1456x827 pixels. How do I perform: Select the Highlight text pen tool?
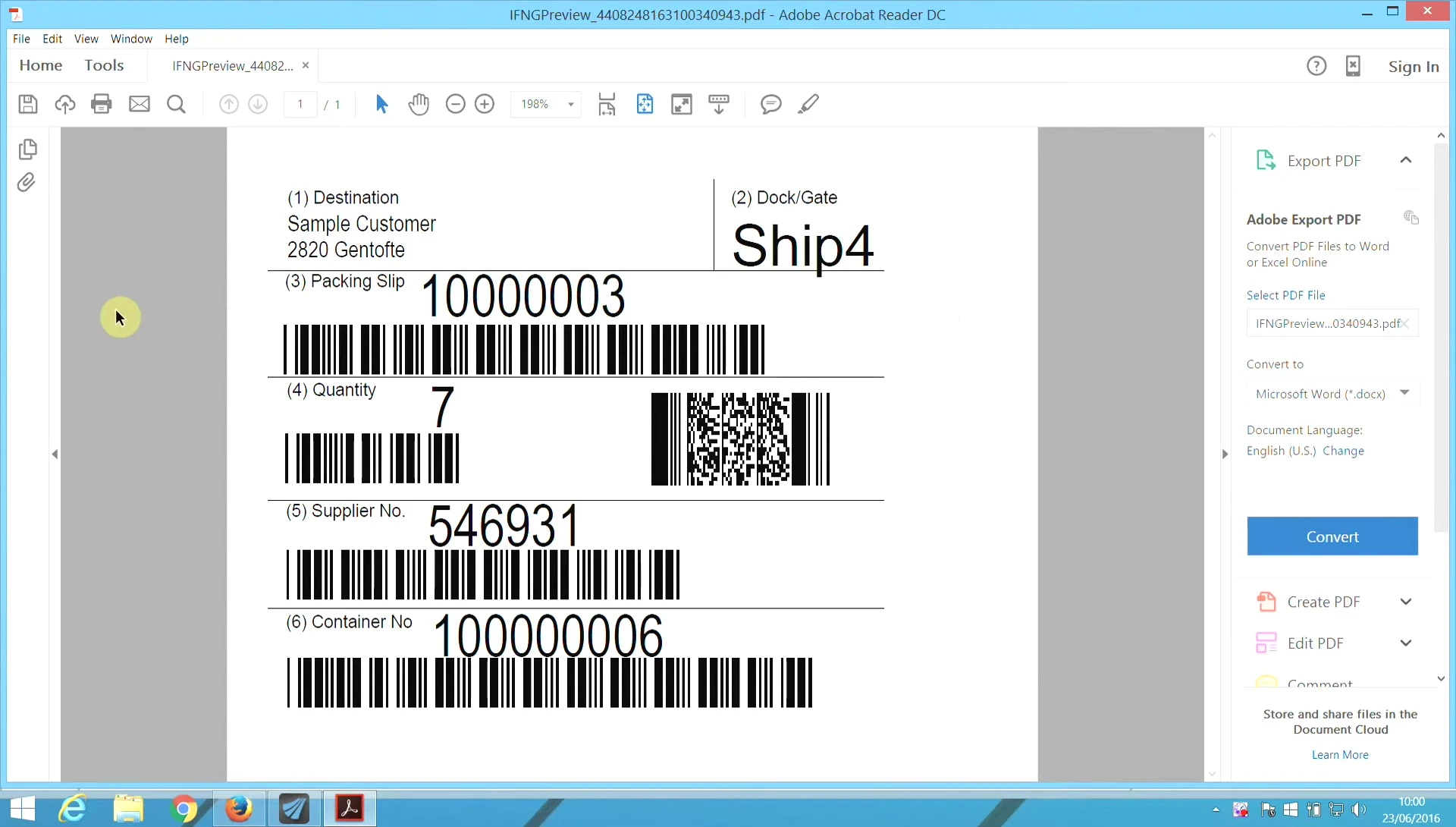808,104
